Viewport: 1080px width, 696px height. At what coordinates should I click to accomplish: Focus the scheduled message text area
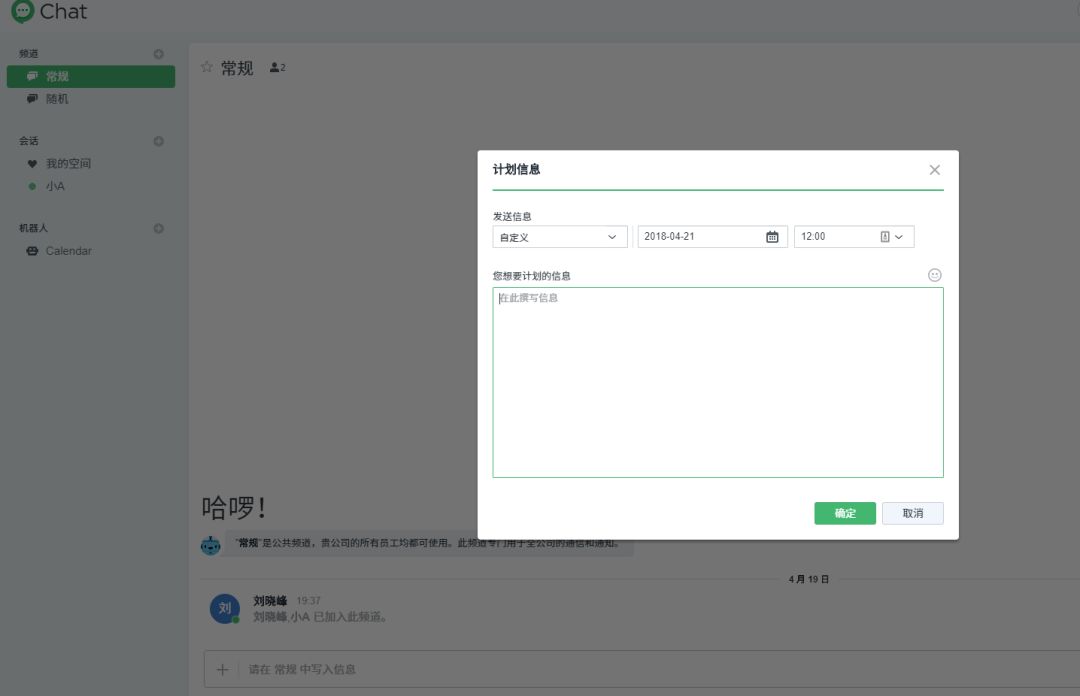(718, 382)
